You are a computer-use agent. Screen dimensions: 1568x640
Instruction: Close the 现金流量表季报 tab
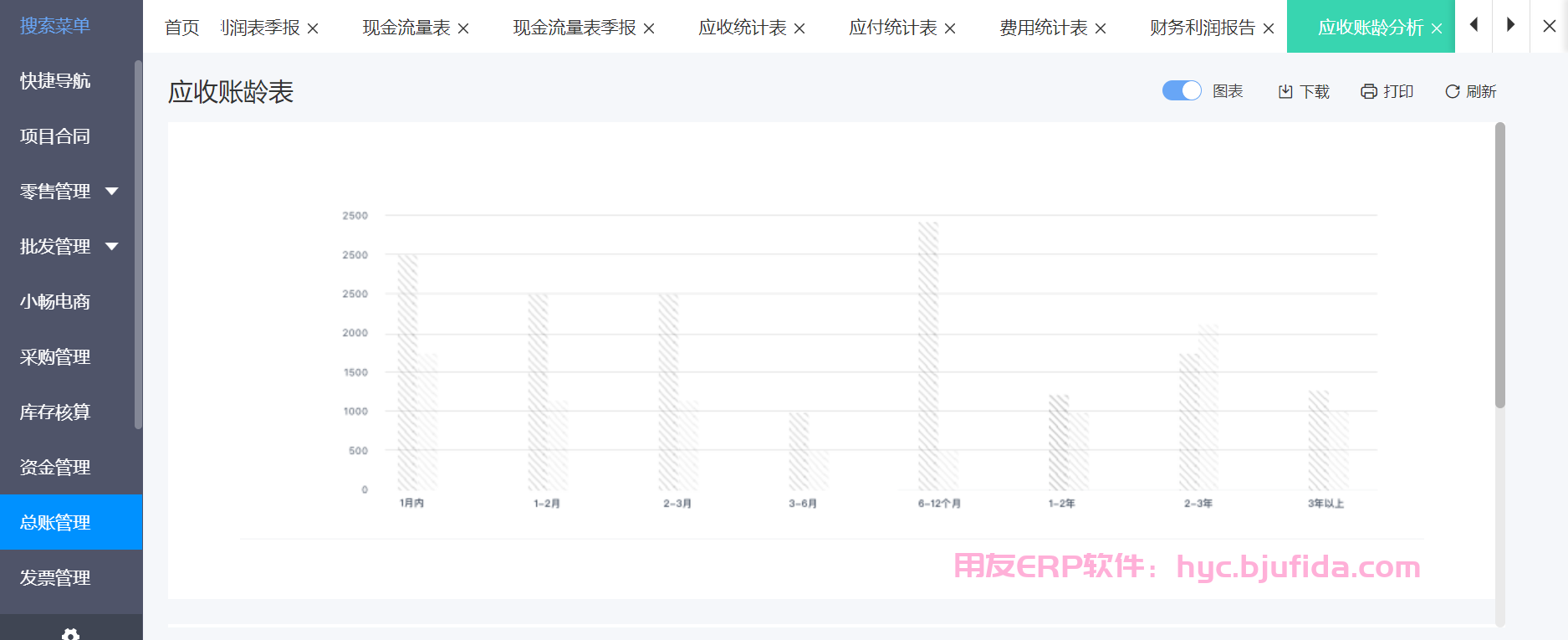click(x=649, y=28)
